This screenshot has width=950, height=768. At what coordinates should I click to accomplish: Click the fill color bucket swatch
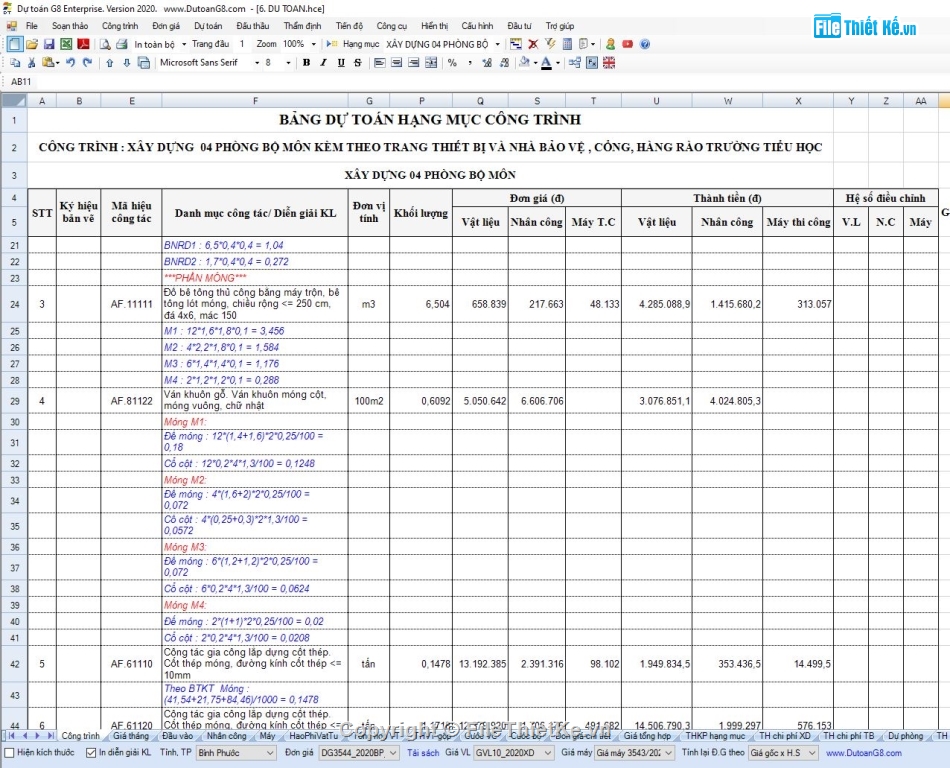coord(525,62)
